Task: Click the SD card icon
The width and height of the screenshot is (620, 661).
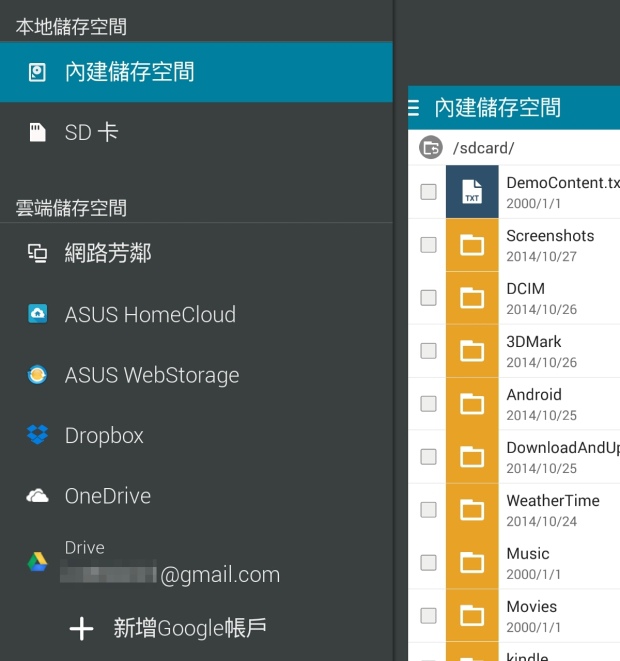Action: pyautogui.click(x=37, y=132)
